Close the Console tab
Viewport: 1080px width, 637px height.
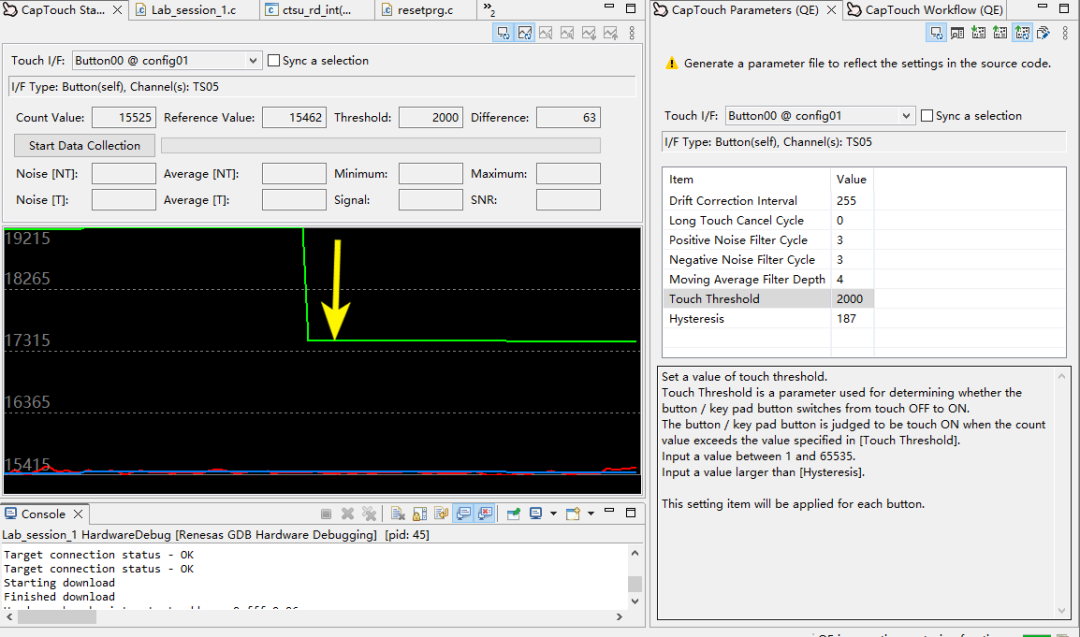point(79,514)
